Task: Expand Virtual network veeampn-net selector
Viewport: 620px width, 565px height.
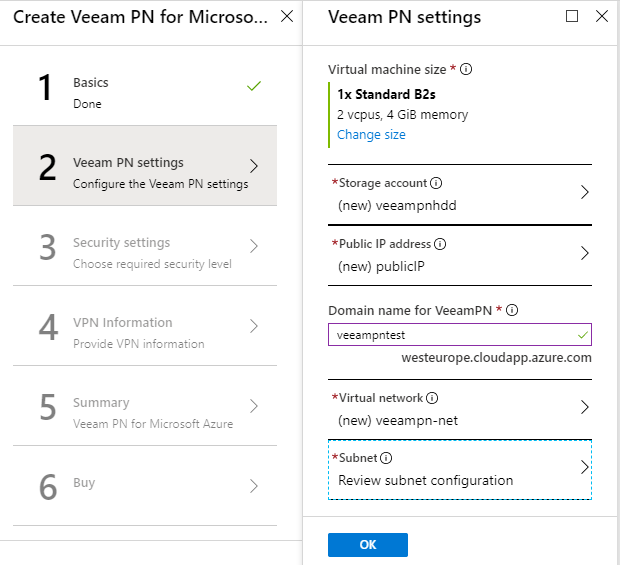Action: coord(460,409)
